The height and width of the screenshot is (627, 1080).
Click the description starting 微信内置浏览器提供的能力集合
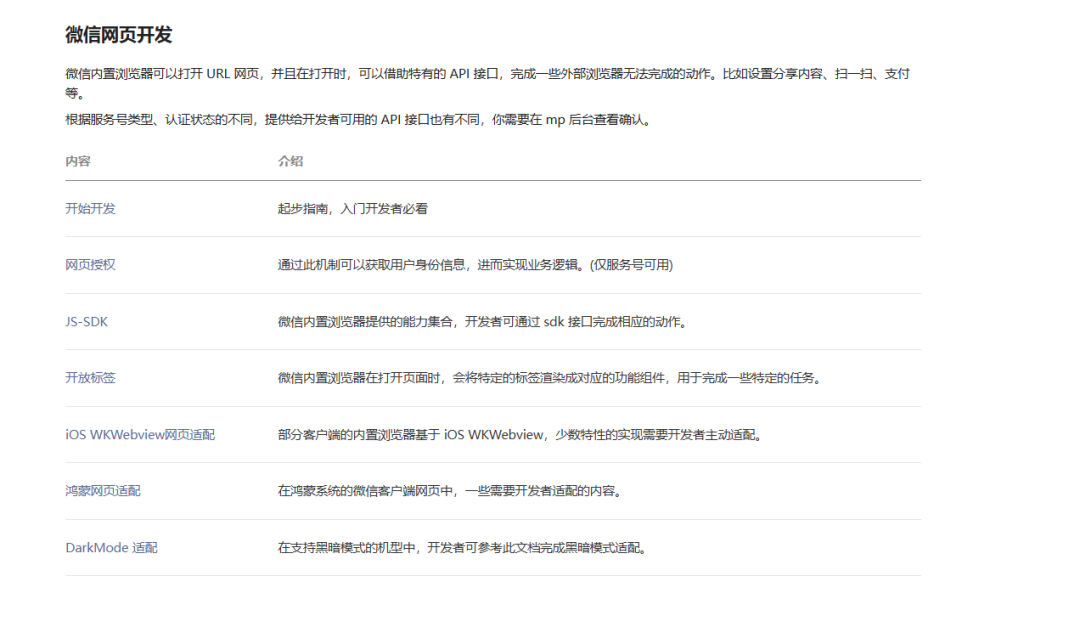pyautogui.click(x=484, y=322)
